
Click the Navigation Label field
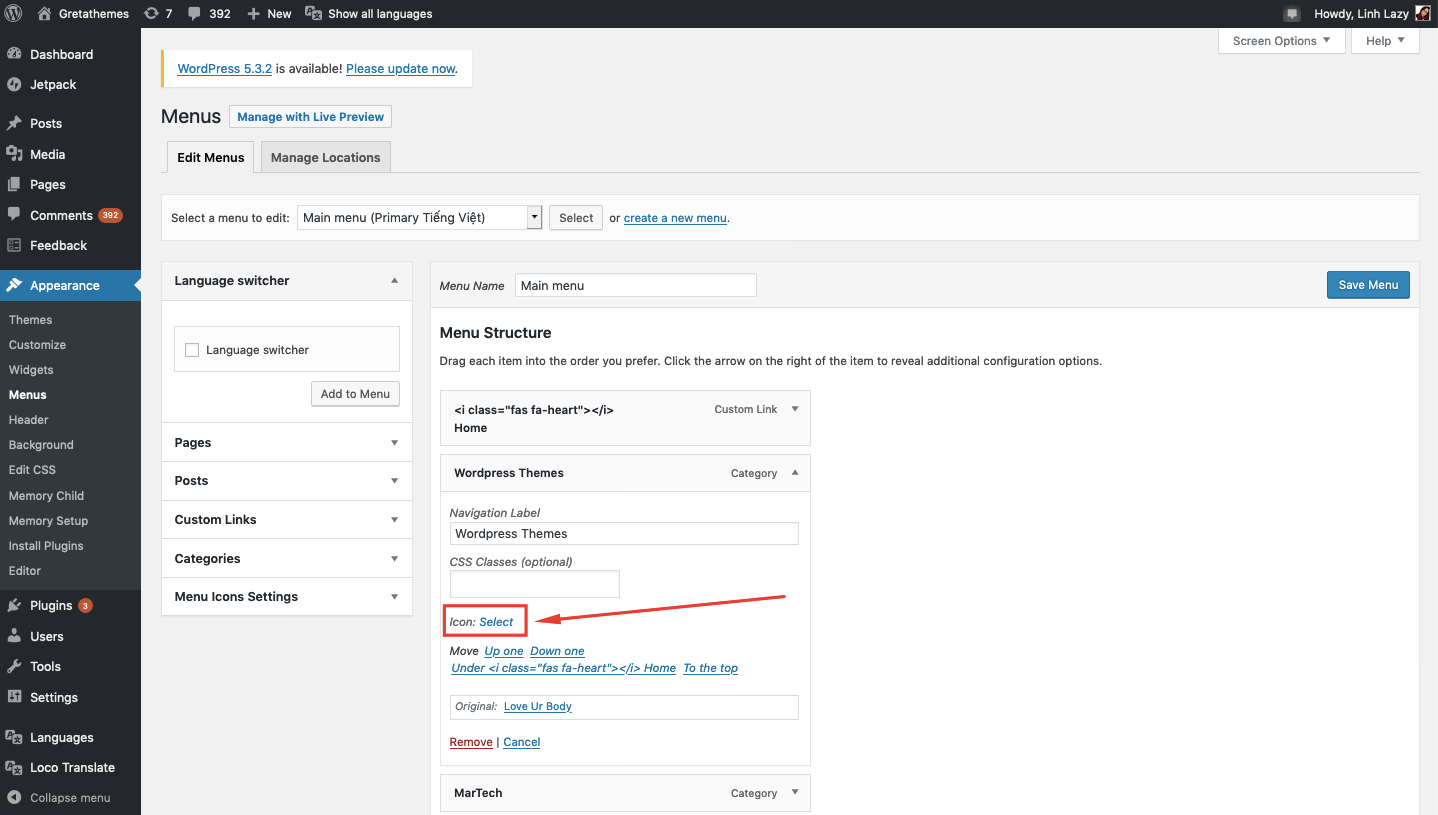coord(624,533)
